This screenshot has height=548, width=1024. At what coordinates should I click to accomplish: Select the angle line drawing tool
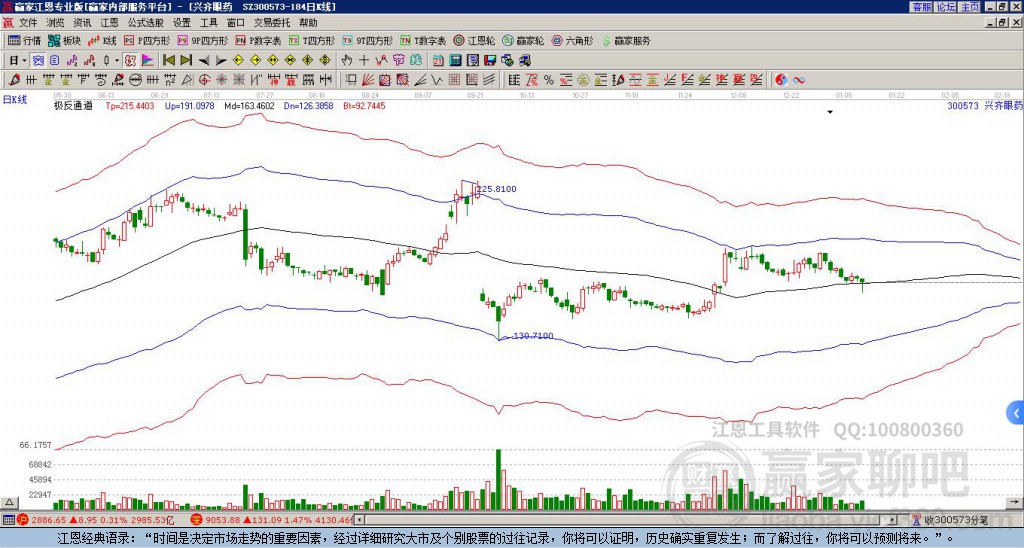point(419,80)
